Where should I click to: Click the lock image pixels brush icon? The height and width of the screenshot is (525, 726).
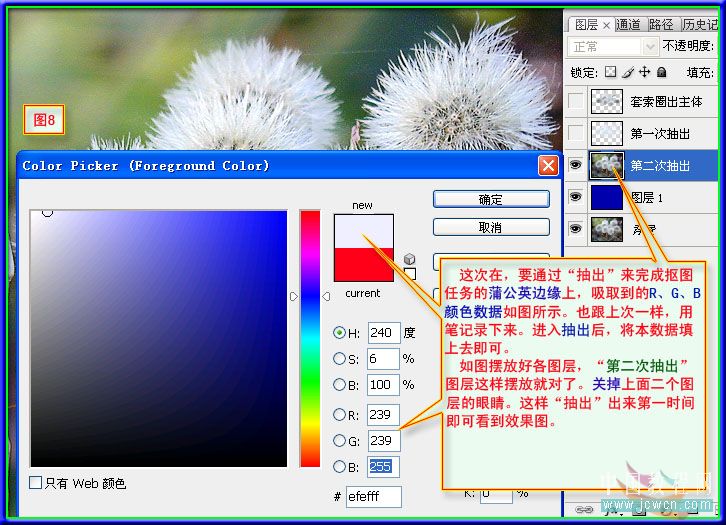pyautogui.click(x=628, y=72)
